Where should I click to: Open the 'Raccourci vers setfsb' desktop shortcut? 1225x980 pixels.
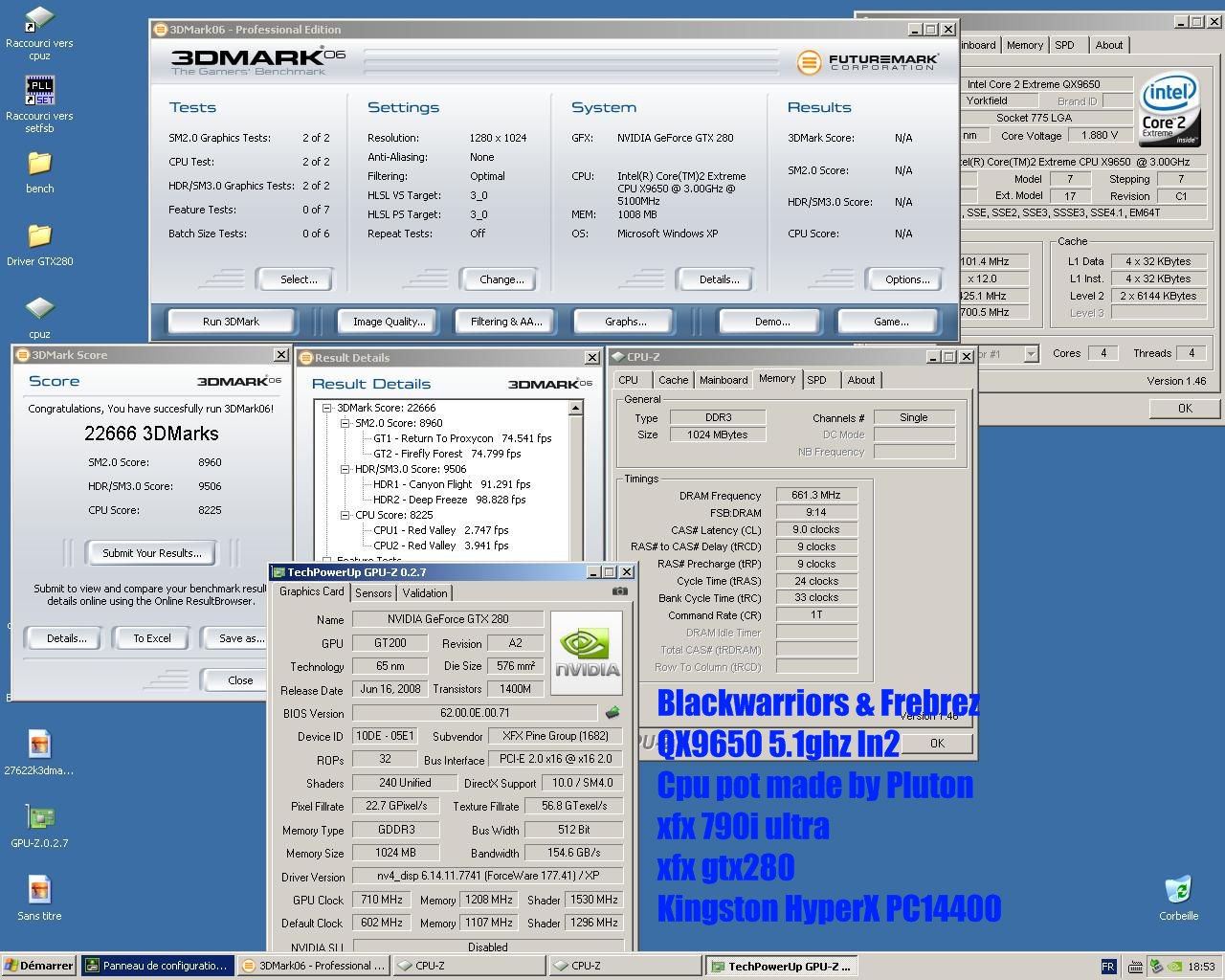click(39, 105)
